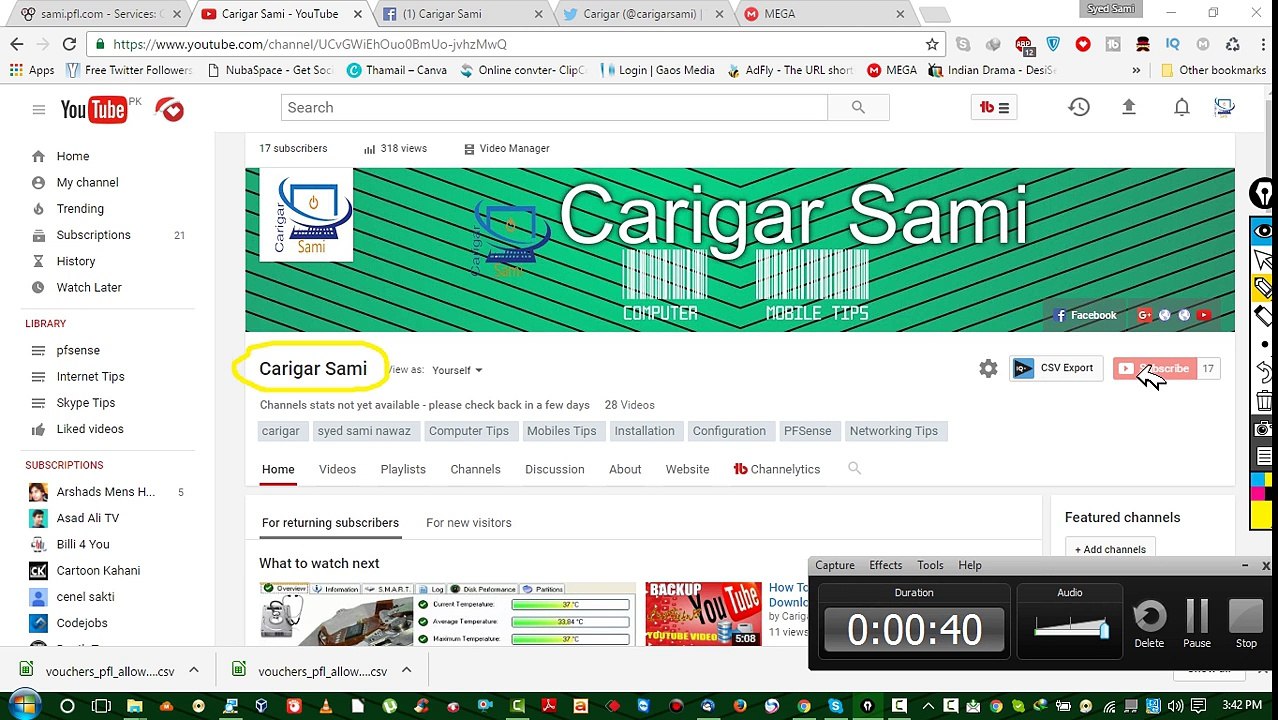Open the 'Online conveter- ClipC' bookmark

[522, 70]
